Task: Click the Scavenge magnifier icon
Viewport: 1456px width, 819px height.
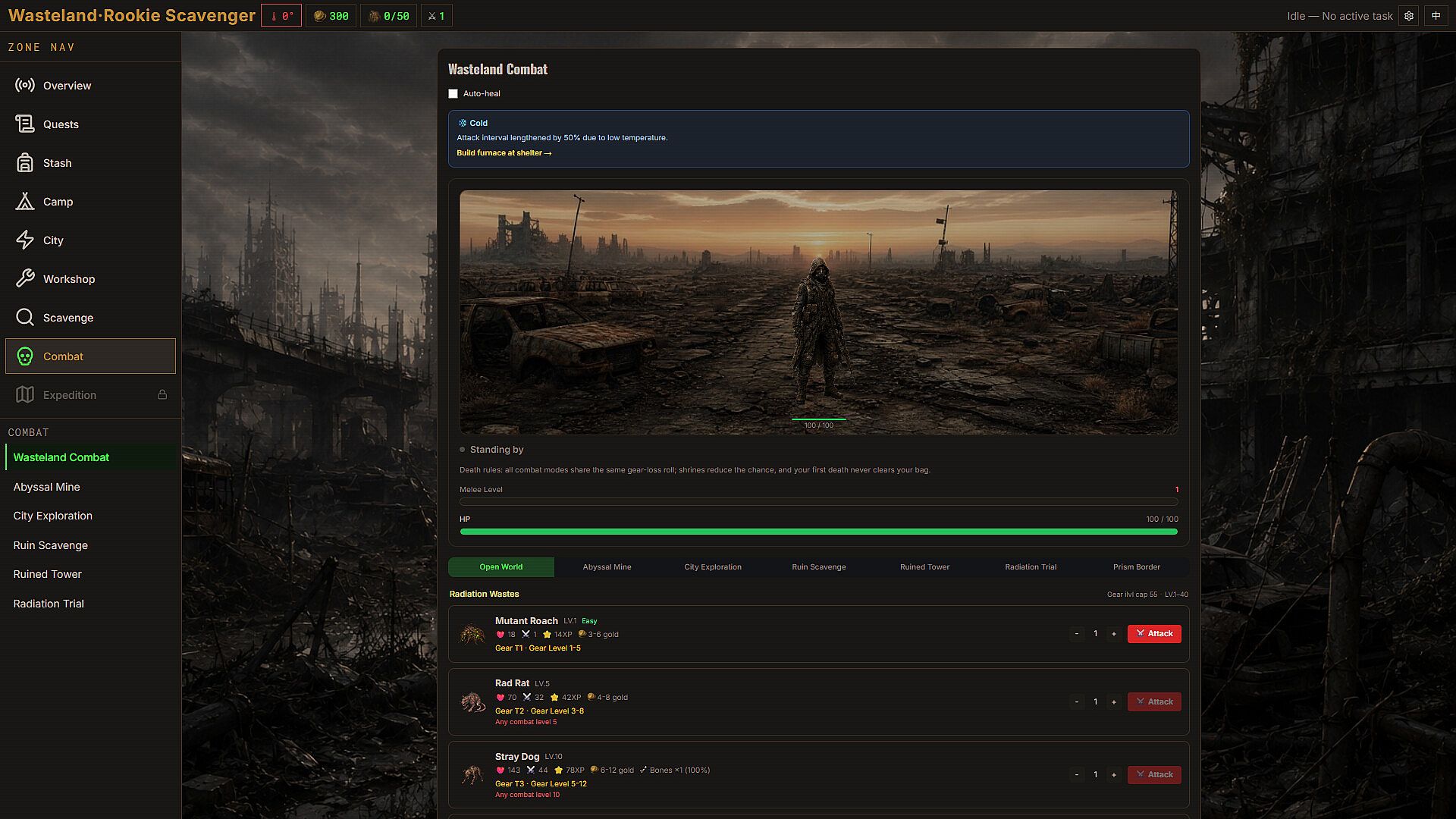Action: (x=25, y=318)
